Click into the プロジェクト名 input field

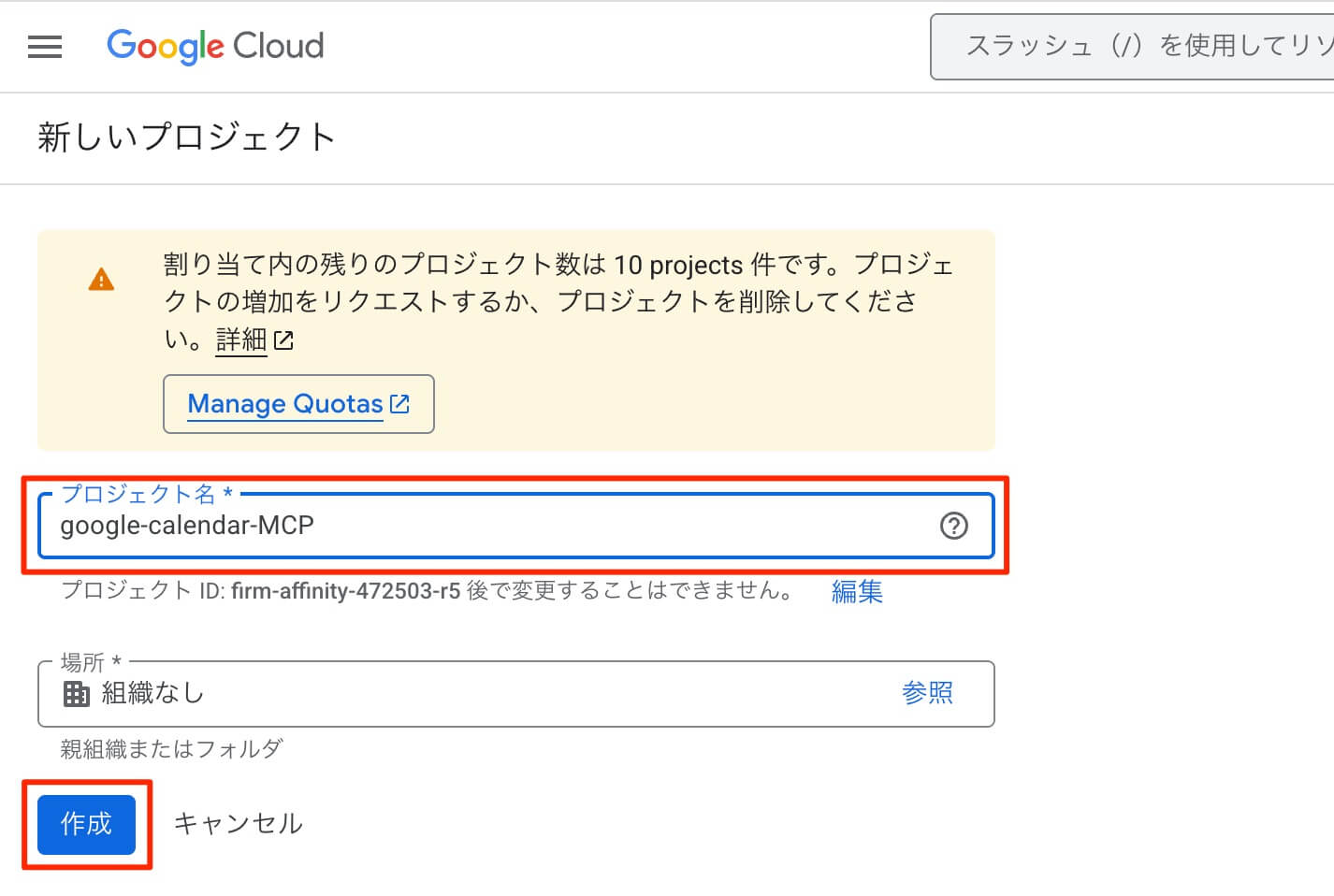pyautogui.click(x=468, y=526)
